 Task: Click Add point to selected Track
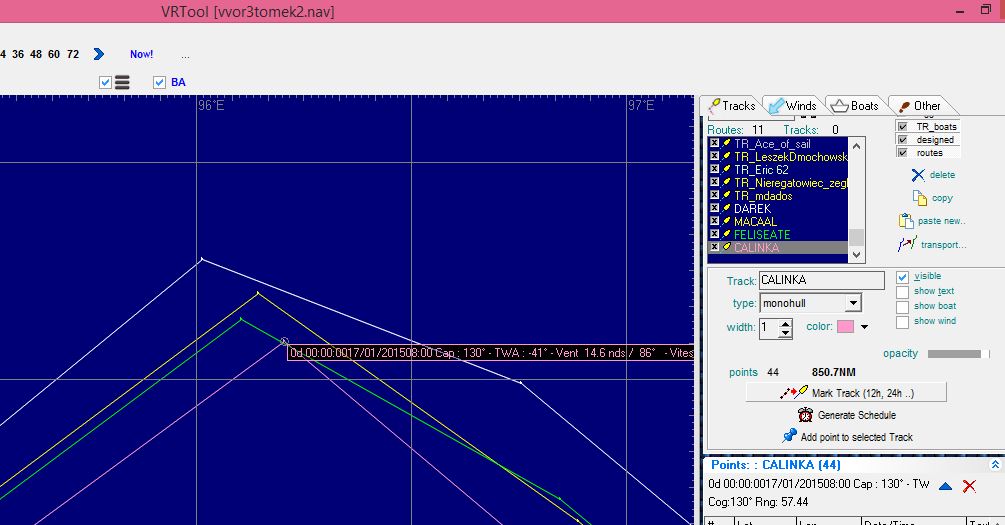coord(847,437)
